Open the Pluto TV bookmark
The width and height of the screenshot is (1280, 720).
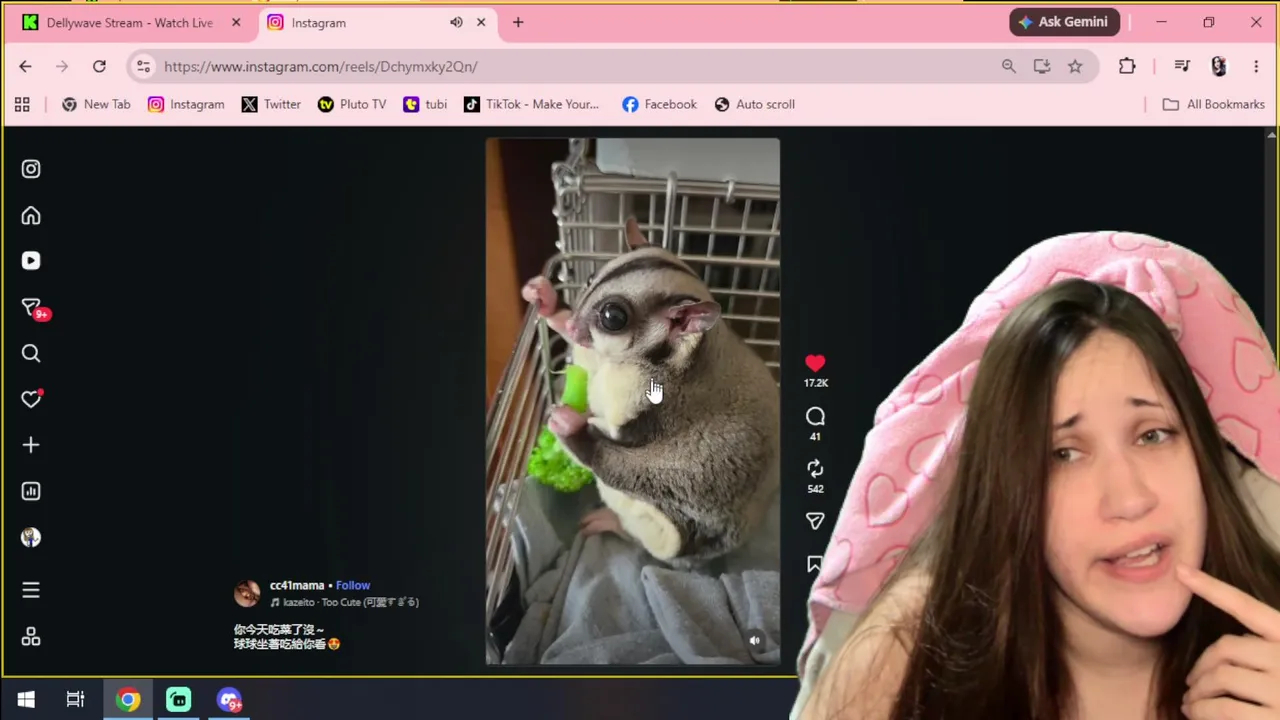(x=352, y=104)
